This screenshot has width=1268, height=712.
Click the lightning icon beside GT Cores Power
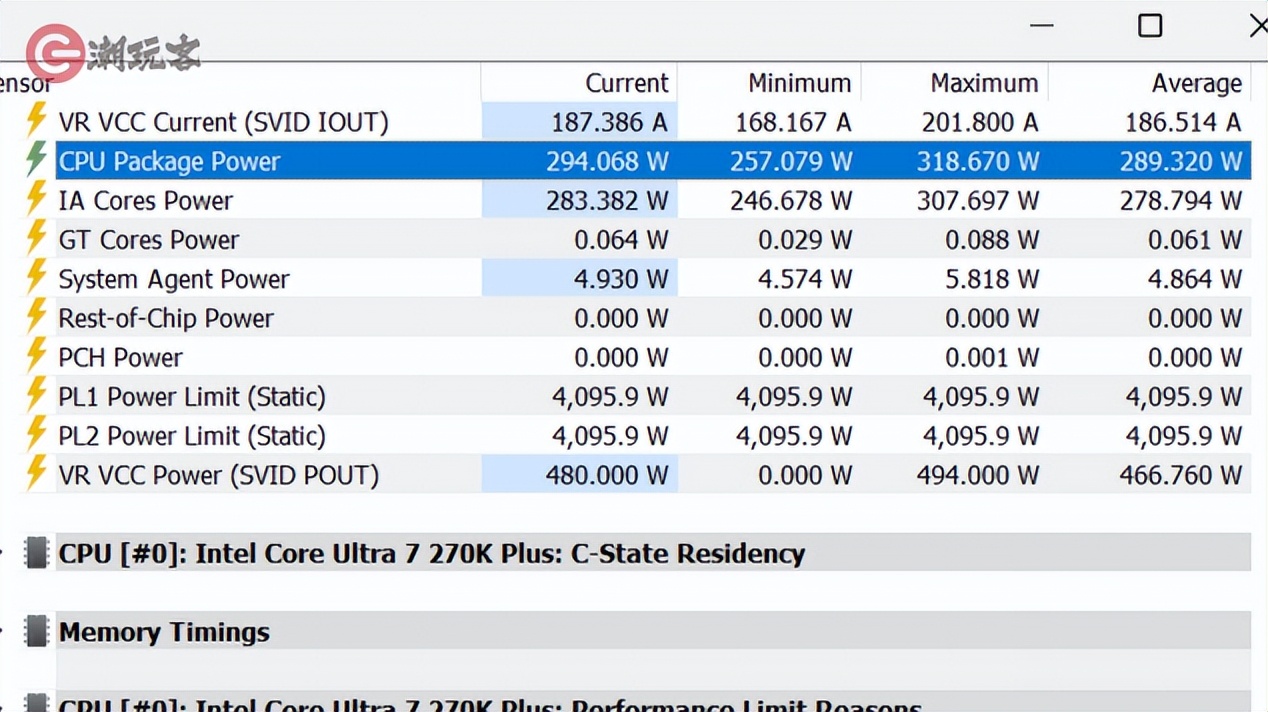(36, 238)
